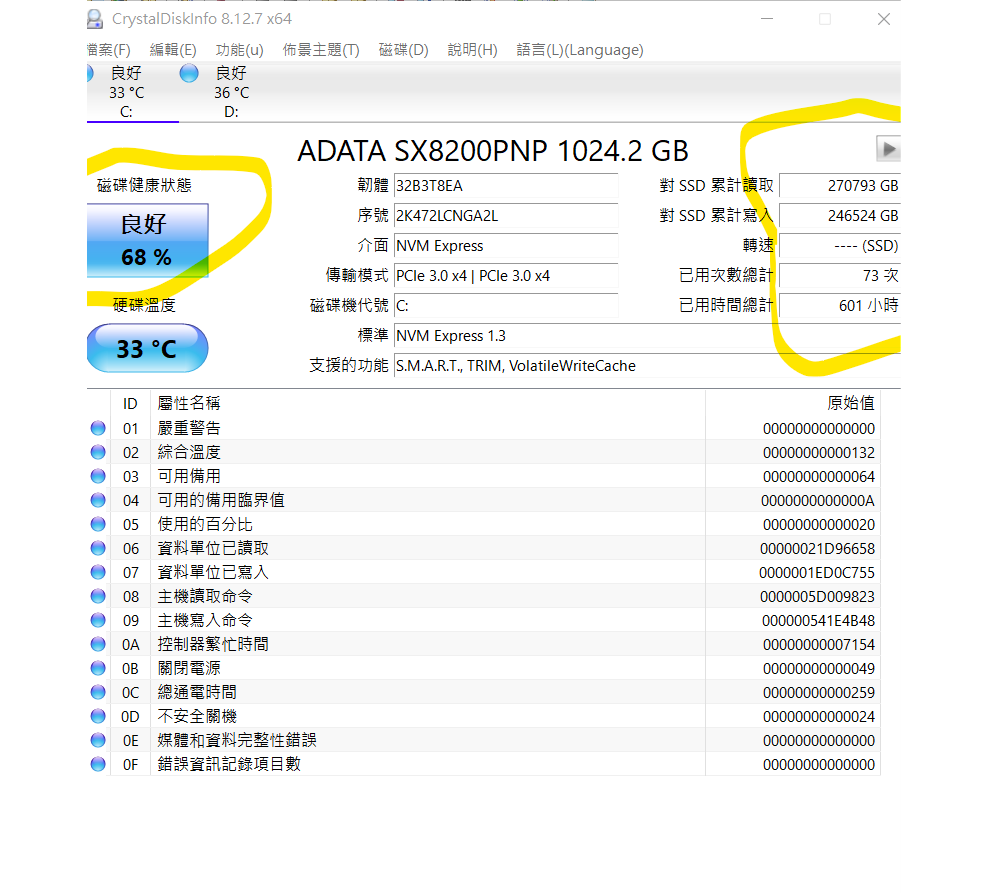Click the 良好 68 % health status button
This screenshot has height=893, width=997.
147,240
